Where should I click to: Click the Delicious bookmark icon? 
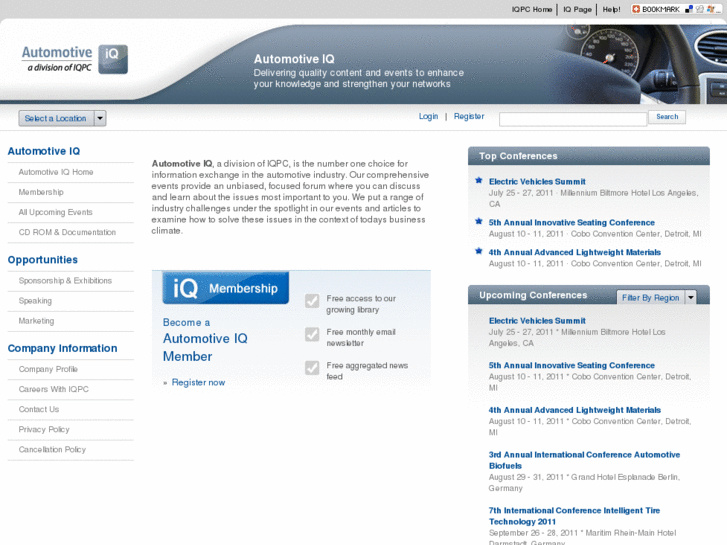click(x=689, y=9)
